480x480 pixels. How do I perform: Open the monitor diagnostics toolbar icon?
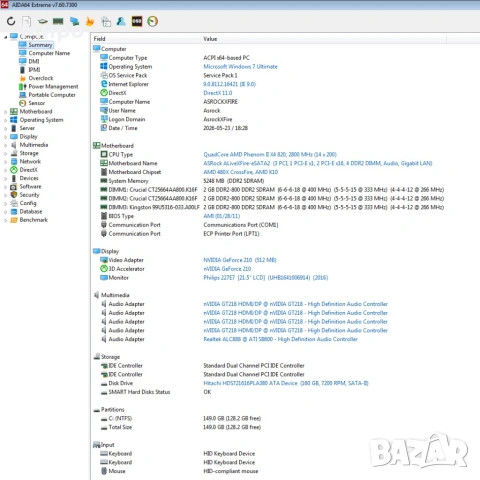click(74, 22)
